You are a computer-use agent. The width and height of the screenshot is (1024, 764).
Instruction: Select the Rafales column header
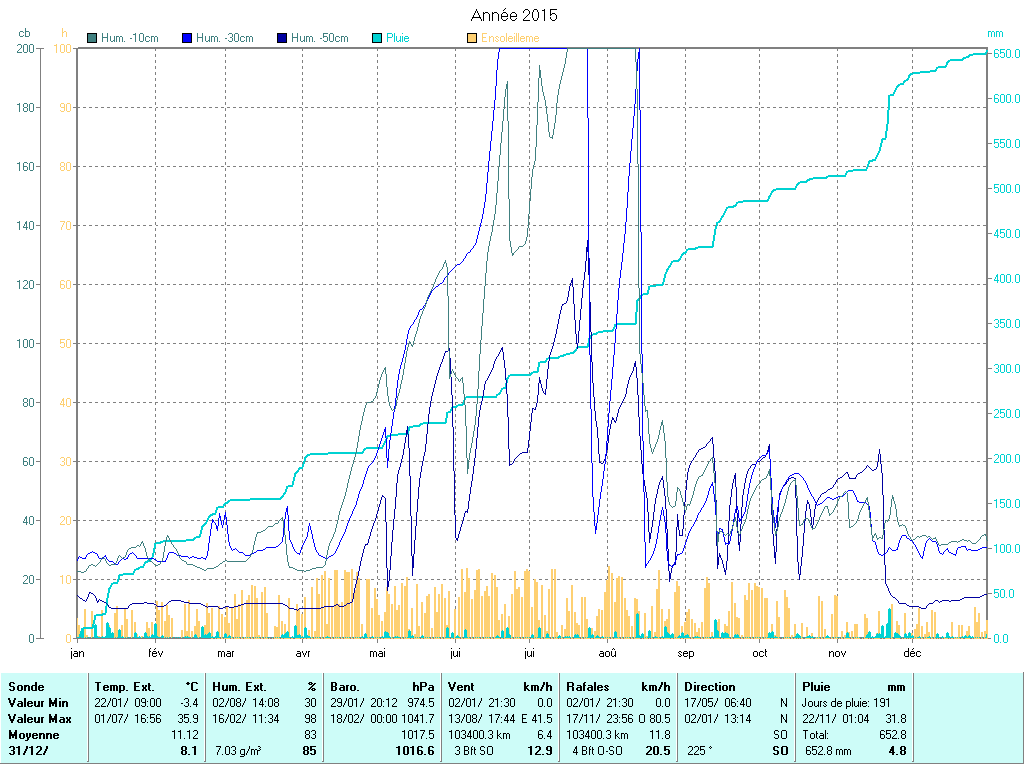(589, 687)
